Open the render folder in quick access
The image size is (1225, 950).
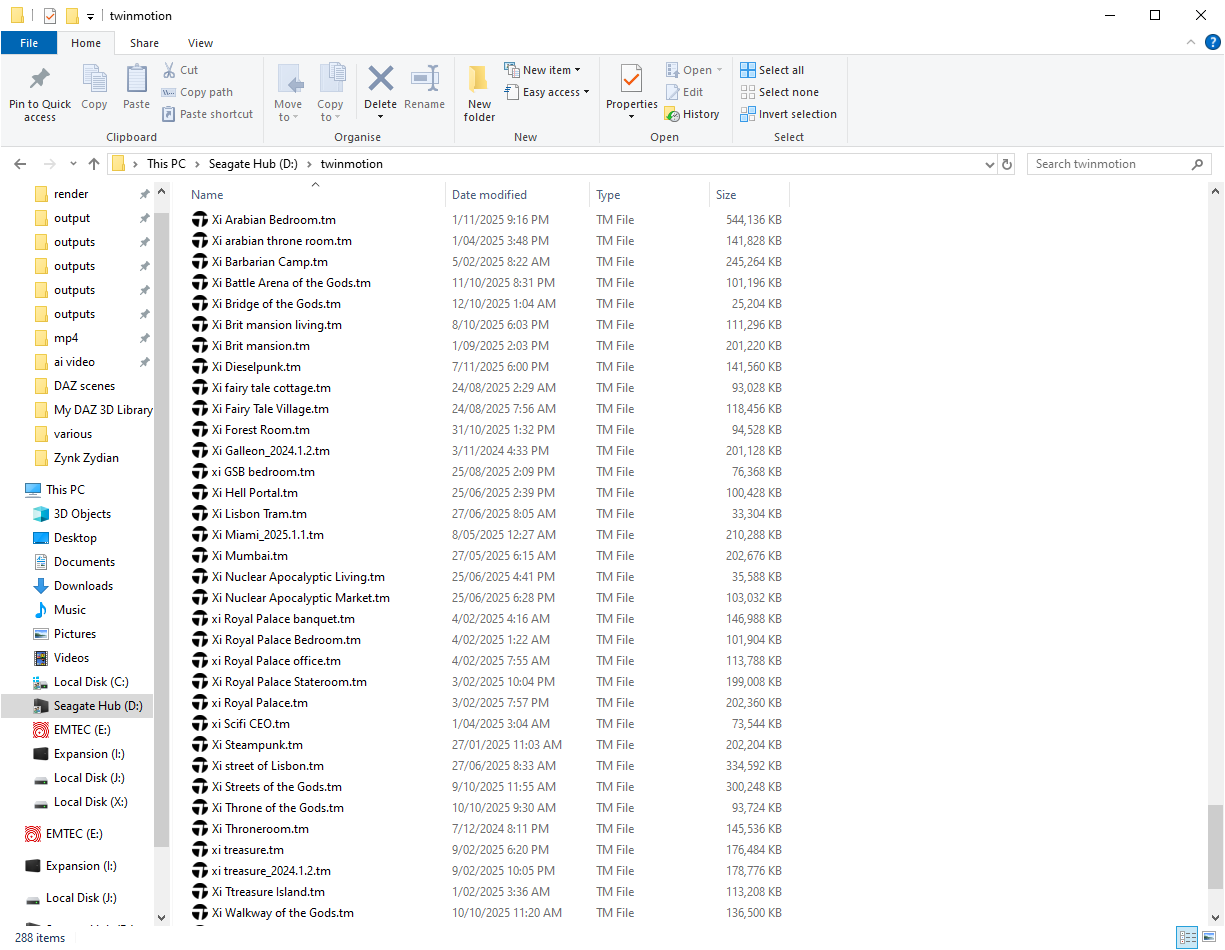(x=71, y=194)
